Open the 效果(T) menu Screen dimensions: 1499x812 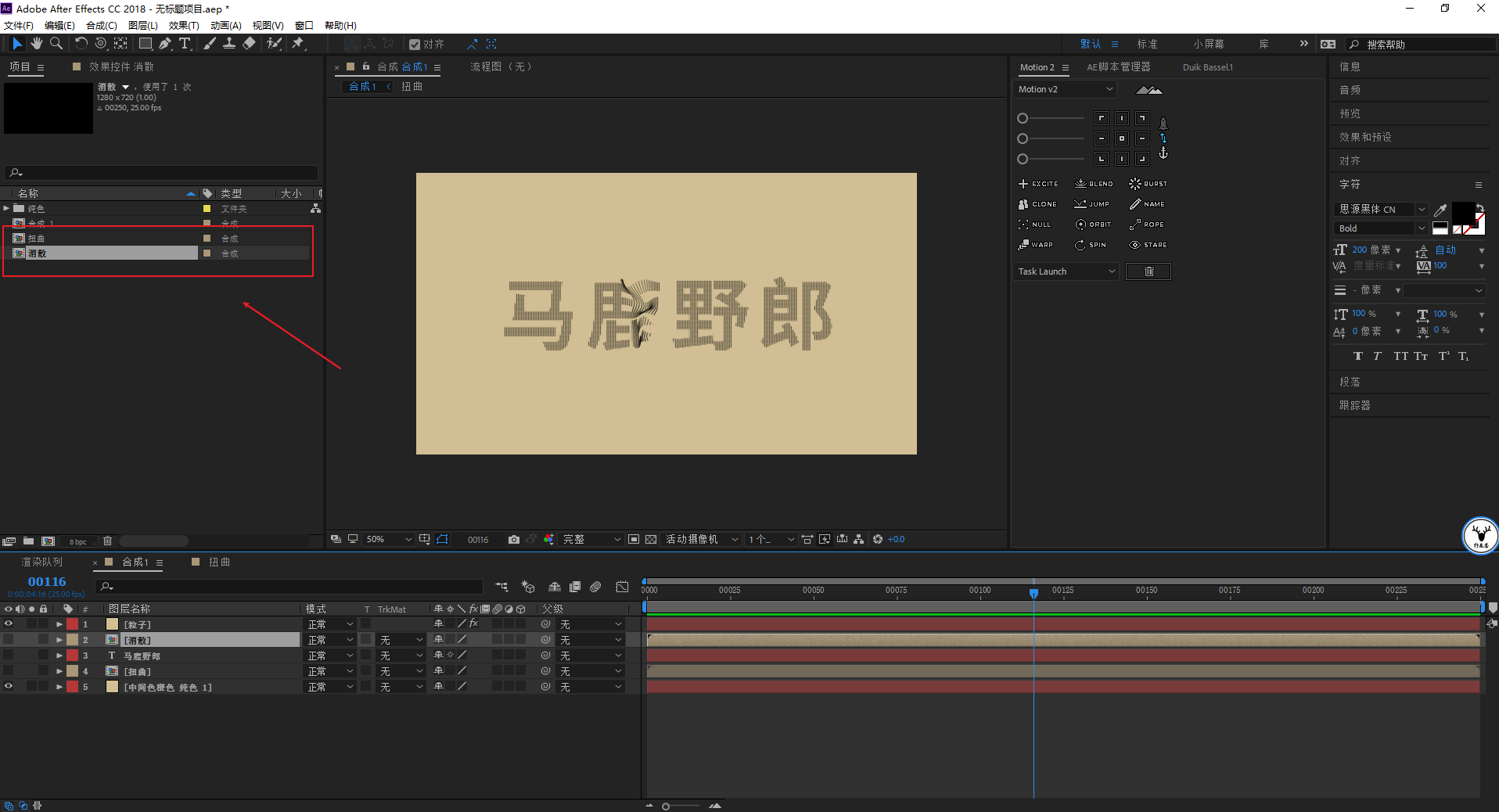coord(184,26)
